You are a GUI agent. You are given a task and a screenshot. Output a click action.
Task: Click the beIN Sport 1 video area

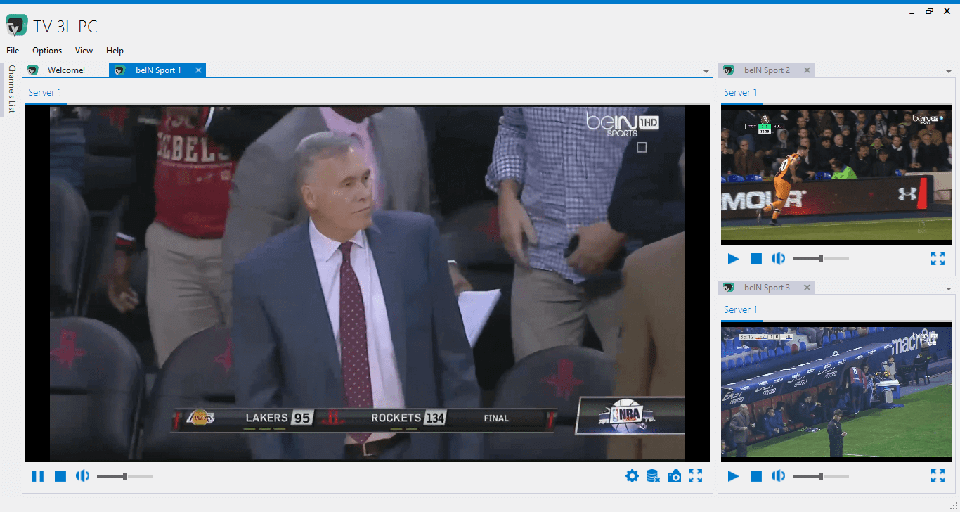pyautogui.click(x=367, y=284)
